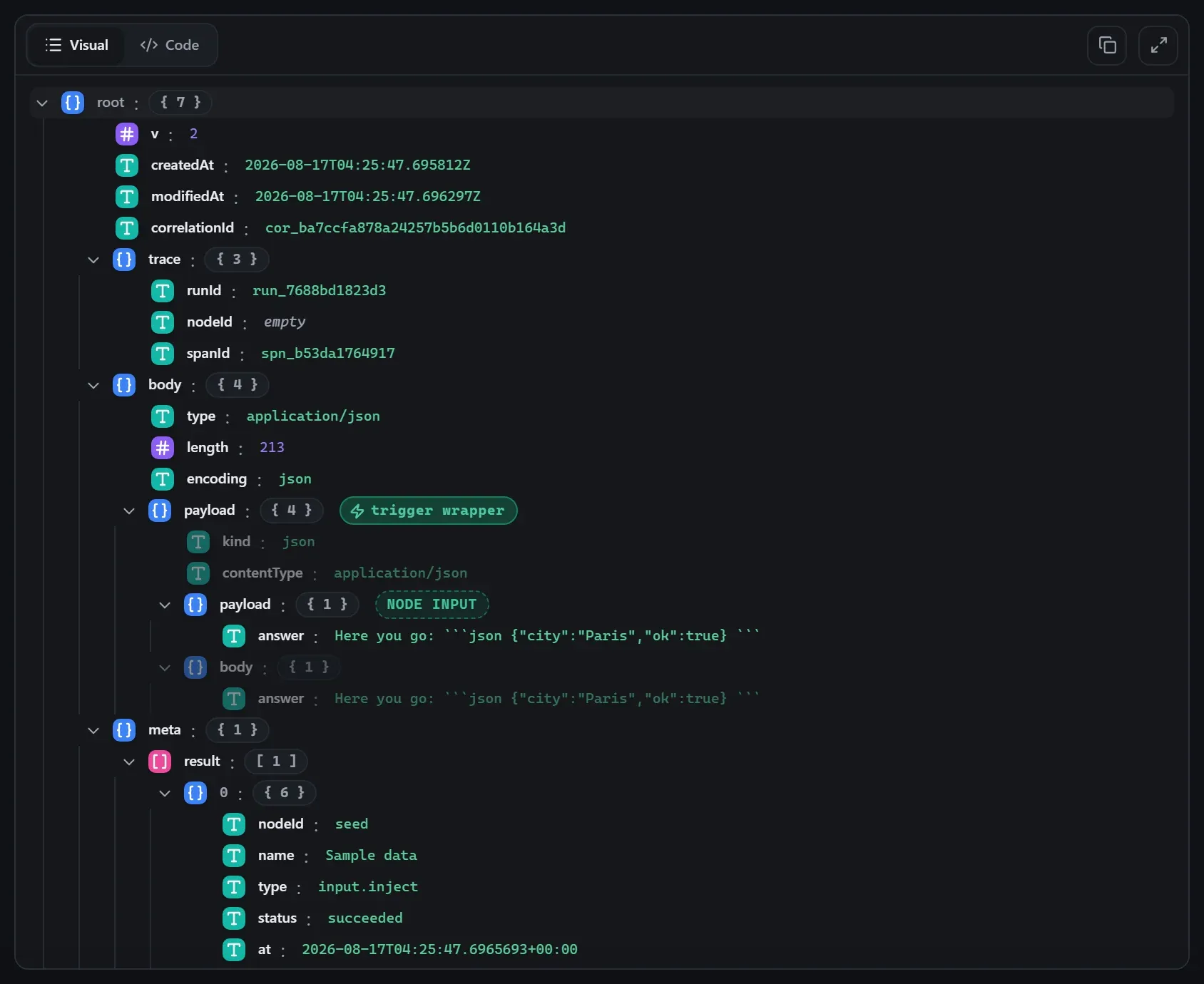Collapse the top-level body chevron
1204x984 pixels.
point(93,385)
